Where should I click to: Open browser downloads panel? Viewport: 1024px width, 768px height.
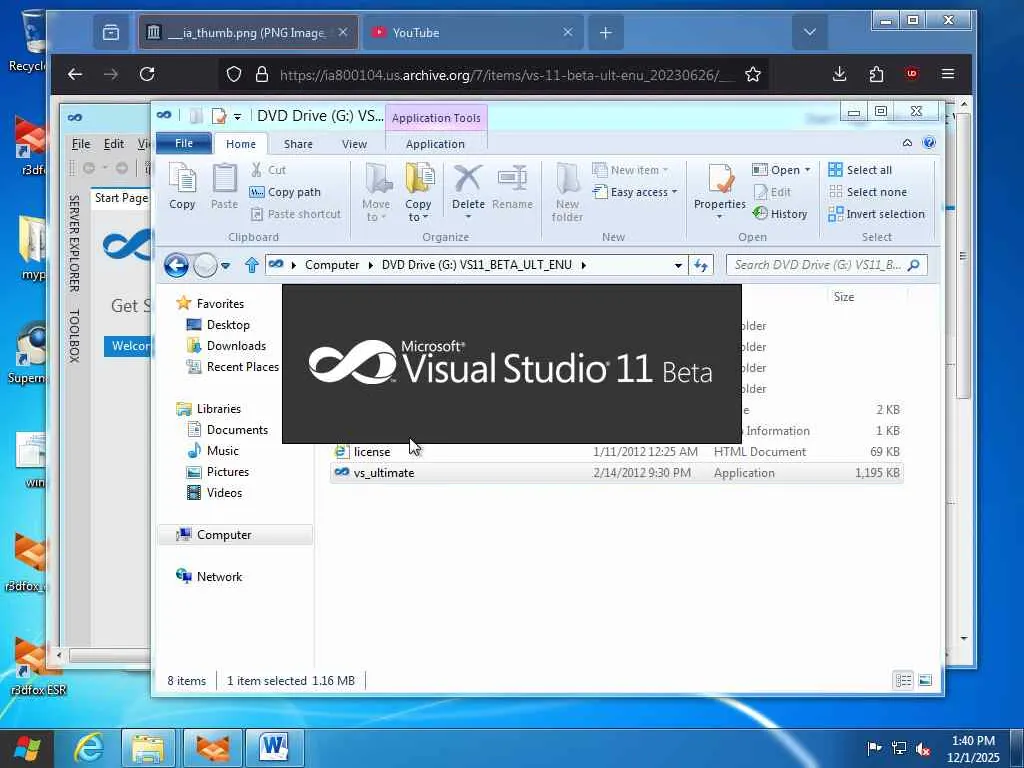coord(840,74)
